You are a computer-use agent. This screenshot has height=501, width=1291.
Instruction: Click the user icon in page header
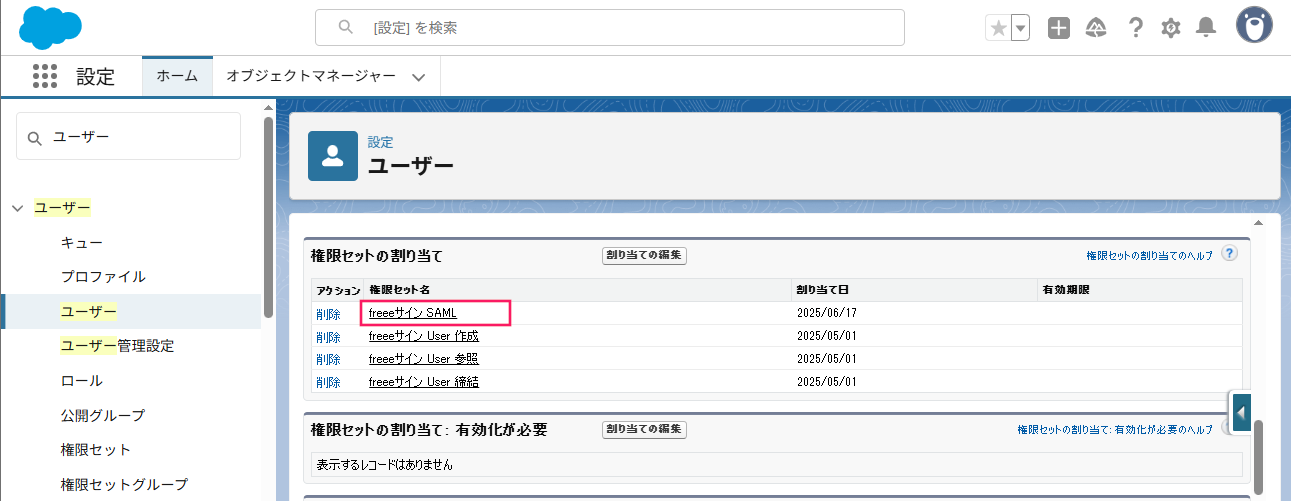[333, 155]
